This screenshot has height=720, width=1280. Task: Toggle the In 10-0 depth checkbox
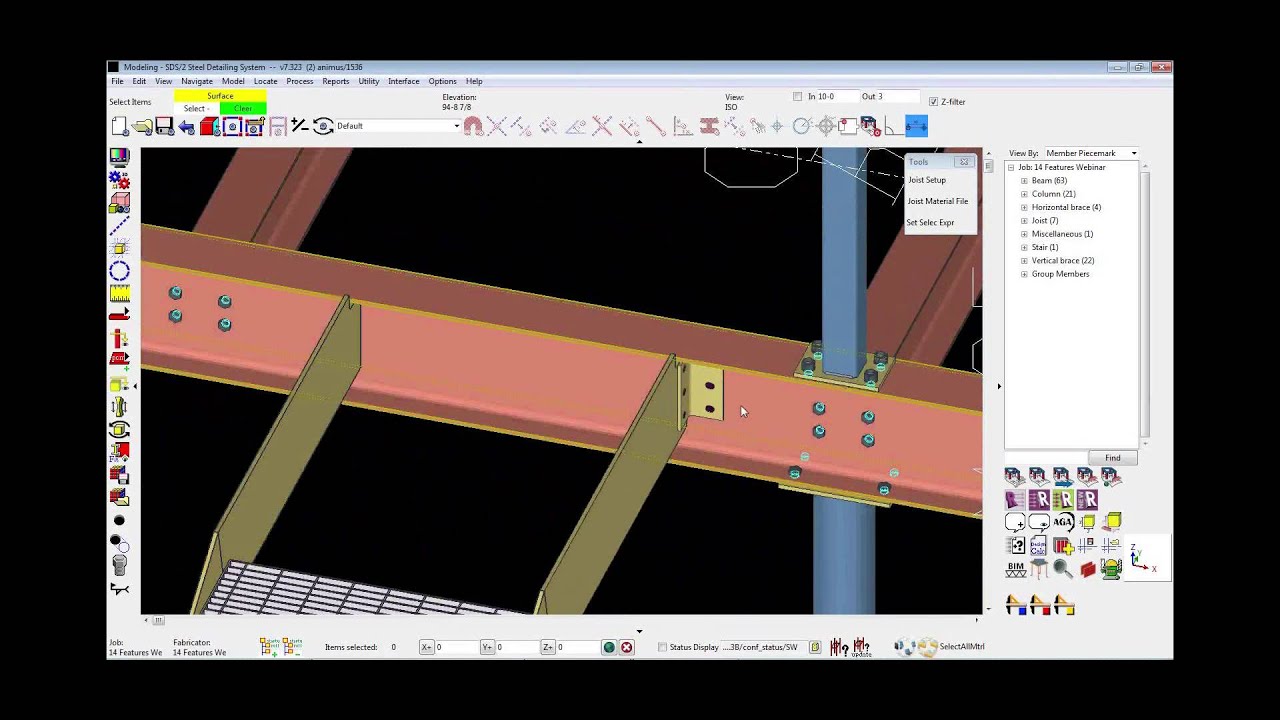[797, 97]
